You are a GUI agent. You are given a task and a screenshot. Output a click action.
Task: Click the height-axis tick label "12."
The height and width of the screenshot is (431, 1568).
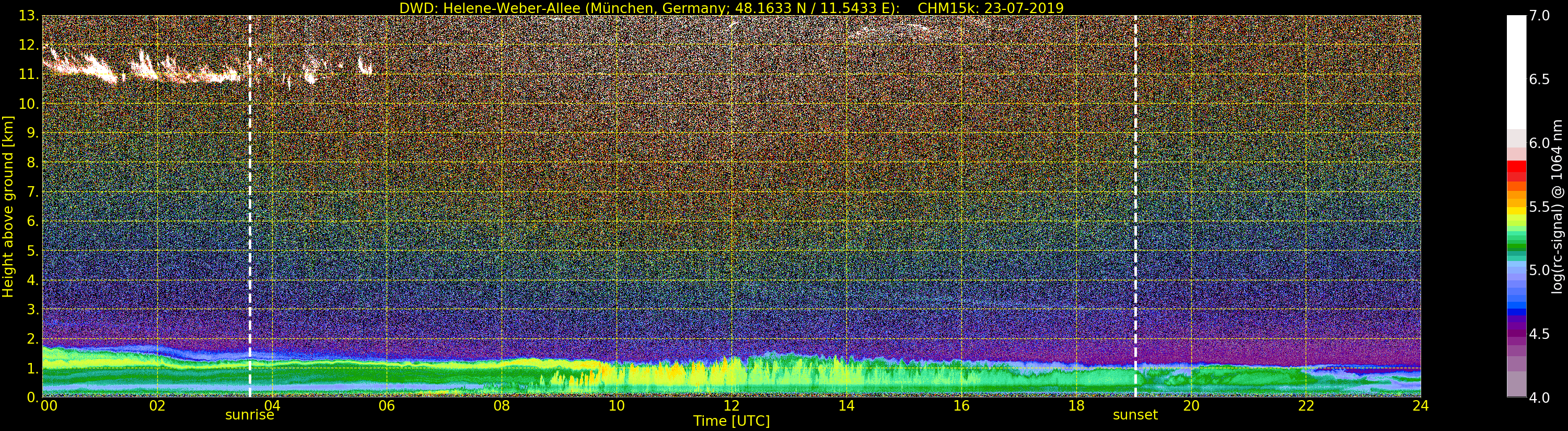(29, 45)
